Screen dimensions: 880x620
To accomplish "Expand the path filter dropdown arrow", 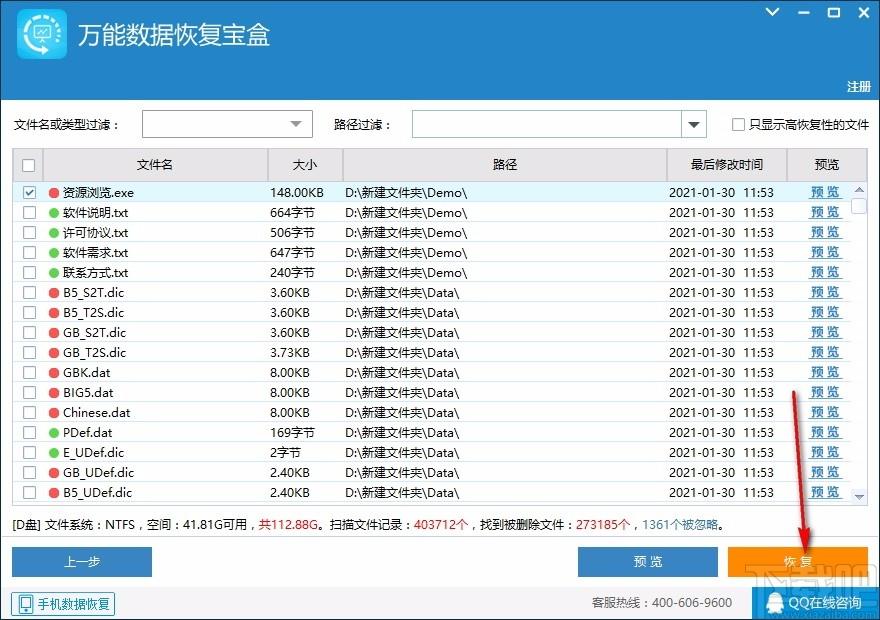I will click(694, 124).
